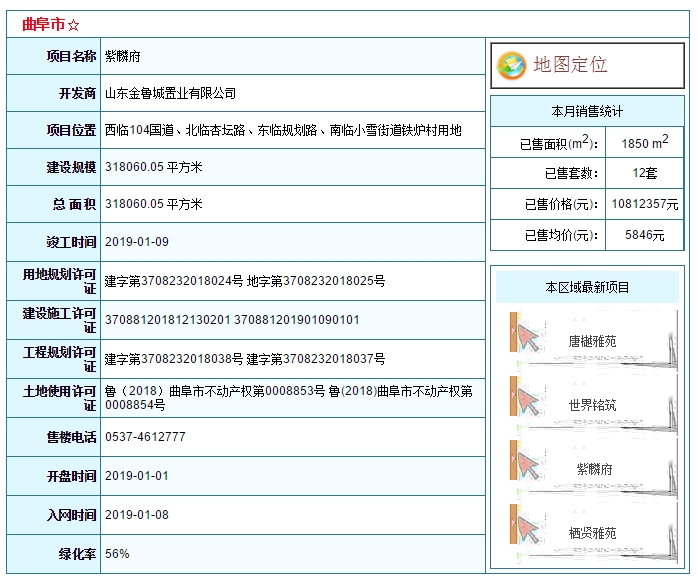Click the 用地规划许可证 label cell
Screen dimensions: 698x581
[54, 281]
